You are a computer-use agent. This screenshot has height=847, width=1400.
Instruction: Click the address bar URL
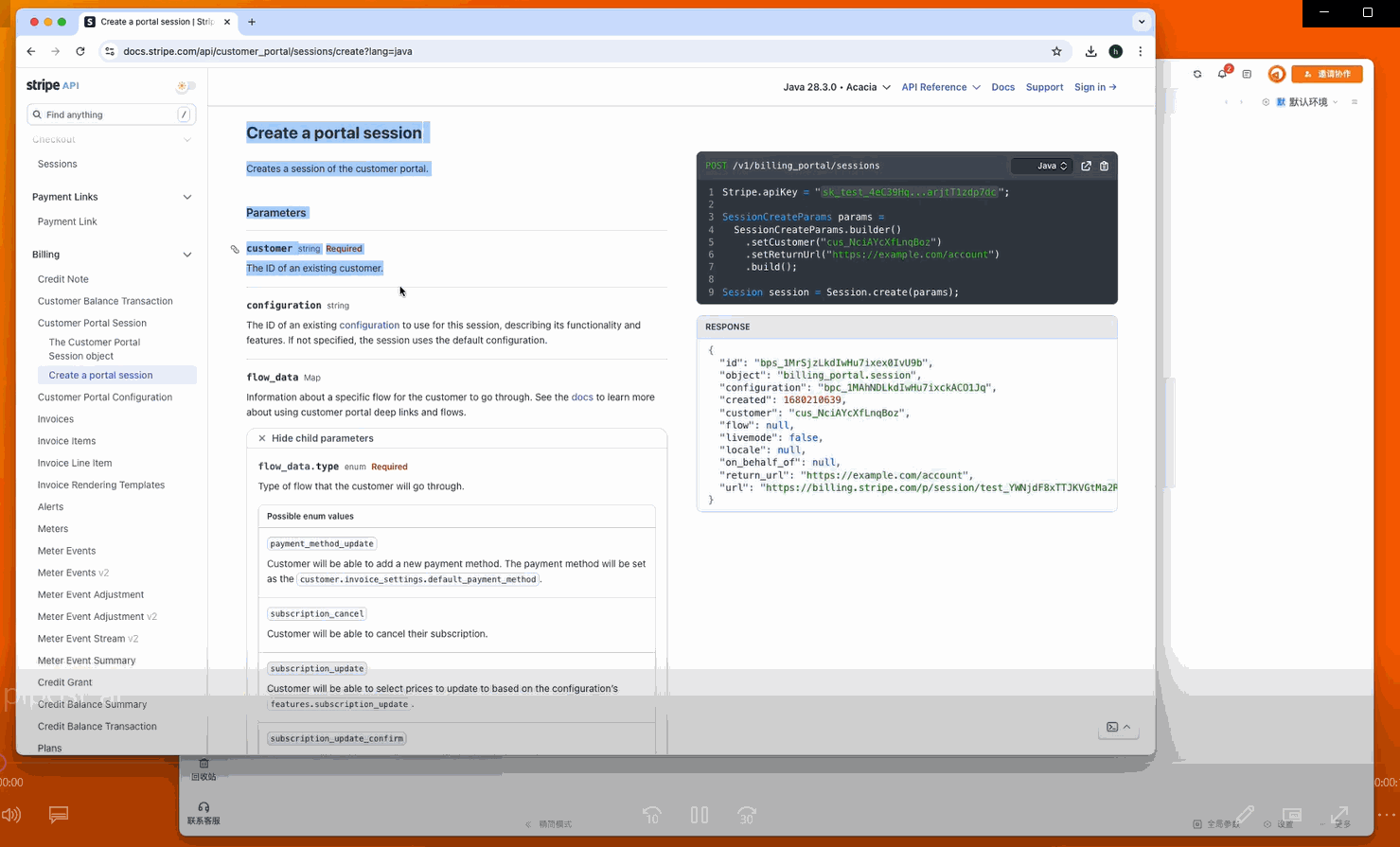pyautogui.click(x=267, y=51)
